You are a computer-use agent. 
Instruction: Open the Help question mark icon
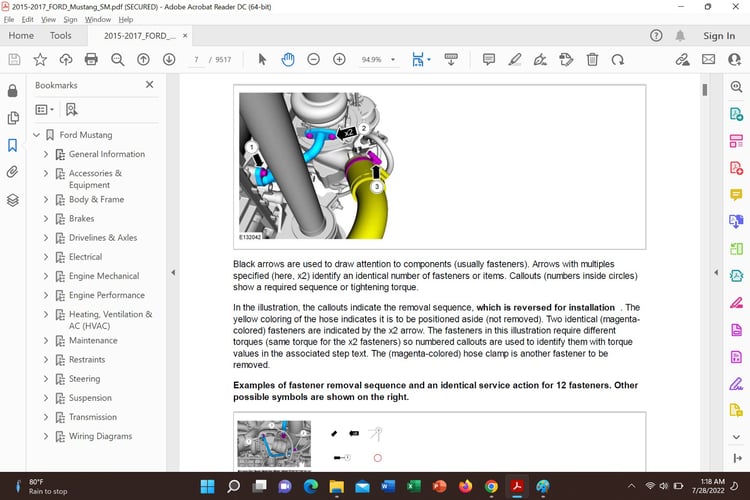[x=656, y=35]
